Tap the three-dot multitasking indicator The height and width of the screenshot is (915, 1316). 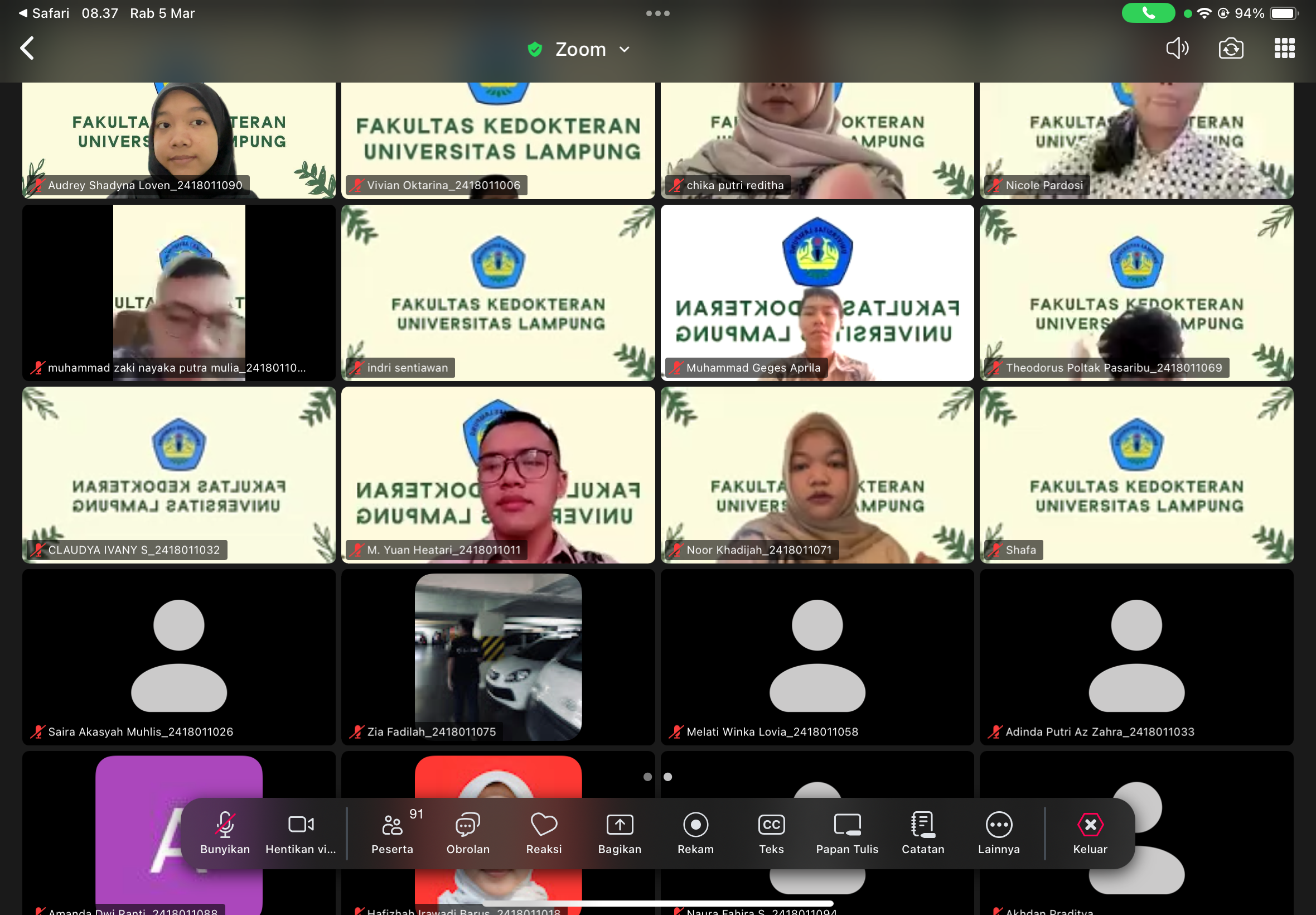[657, 13]
